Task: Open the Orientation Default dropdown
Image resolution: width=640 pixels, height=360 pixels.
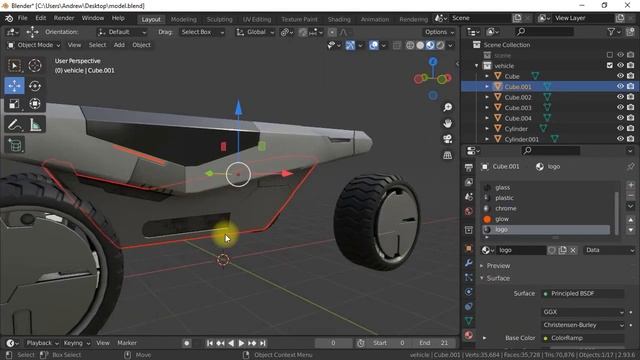Action: point(121,32)
